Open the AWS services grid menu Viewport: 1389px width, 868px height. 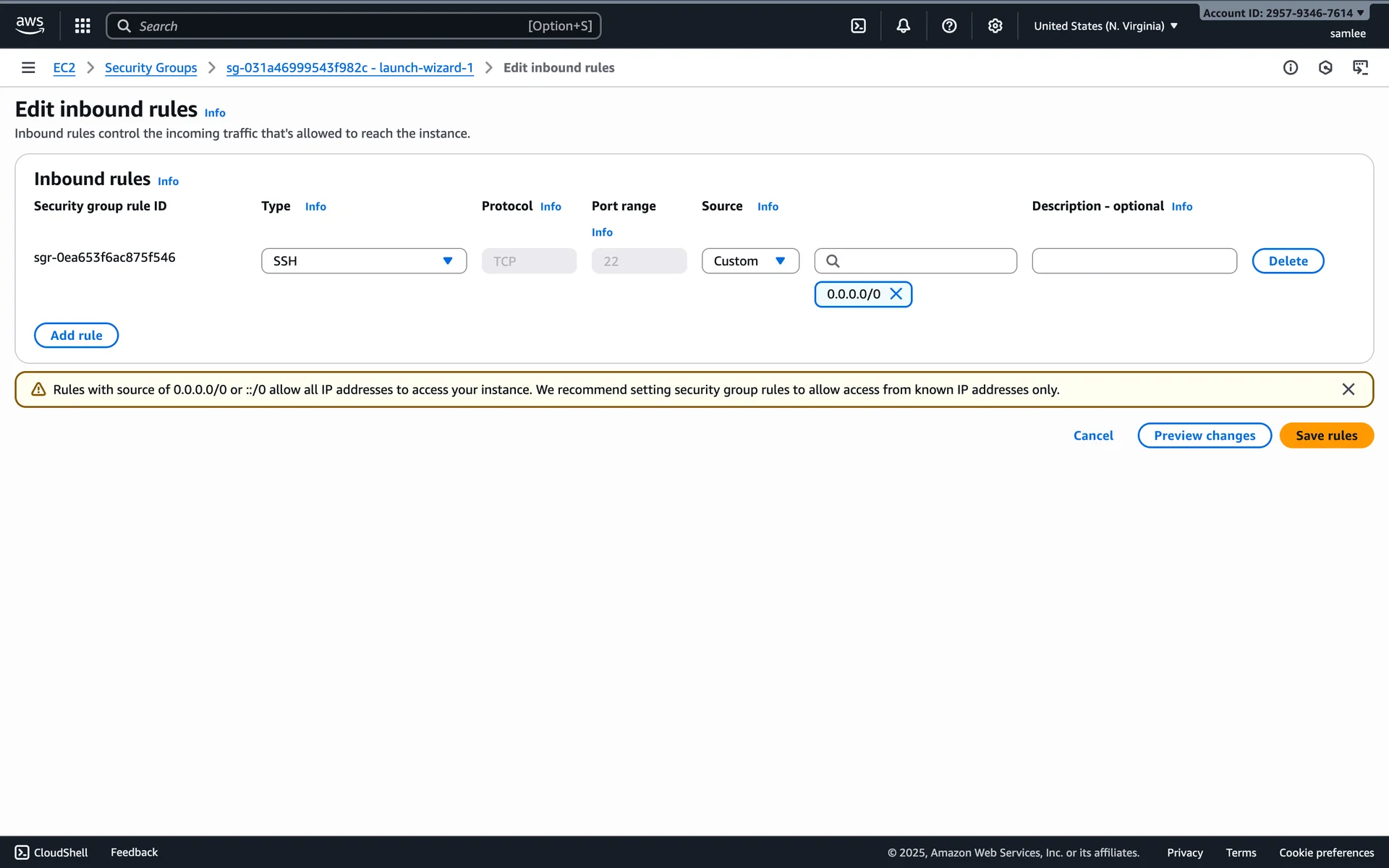pyautogui.click(x=82, y=26)
